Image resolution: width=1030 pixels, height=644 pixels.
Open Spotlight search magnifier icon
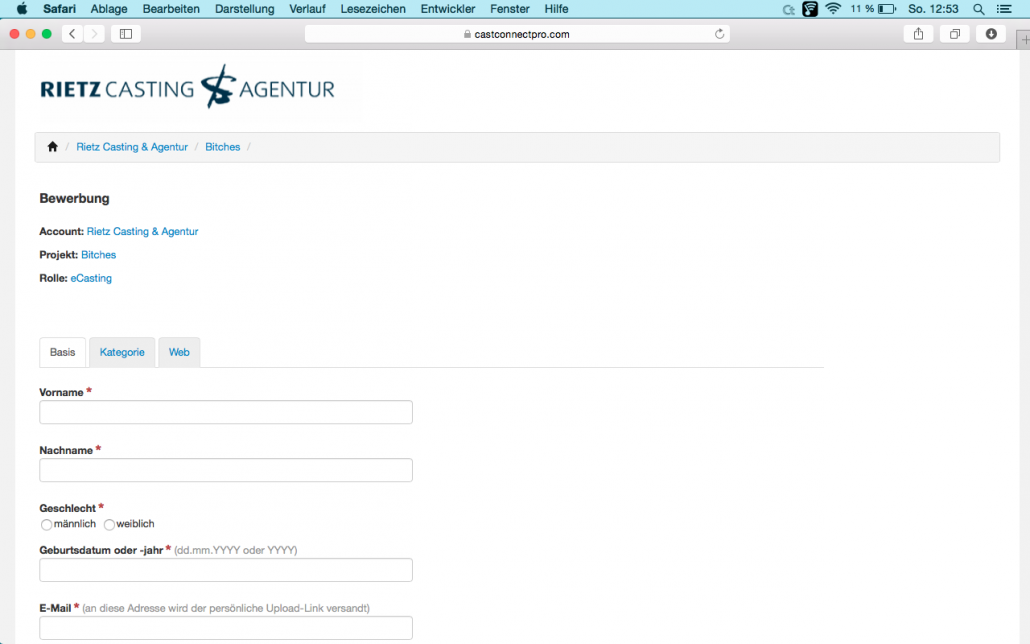(x=979, y=9)
